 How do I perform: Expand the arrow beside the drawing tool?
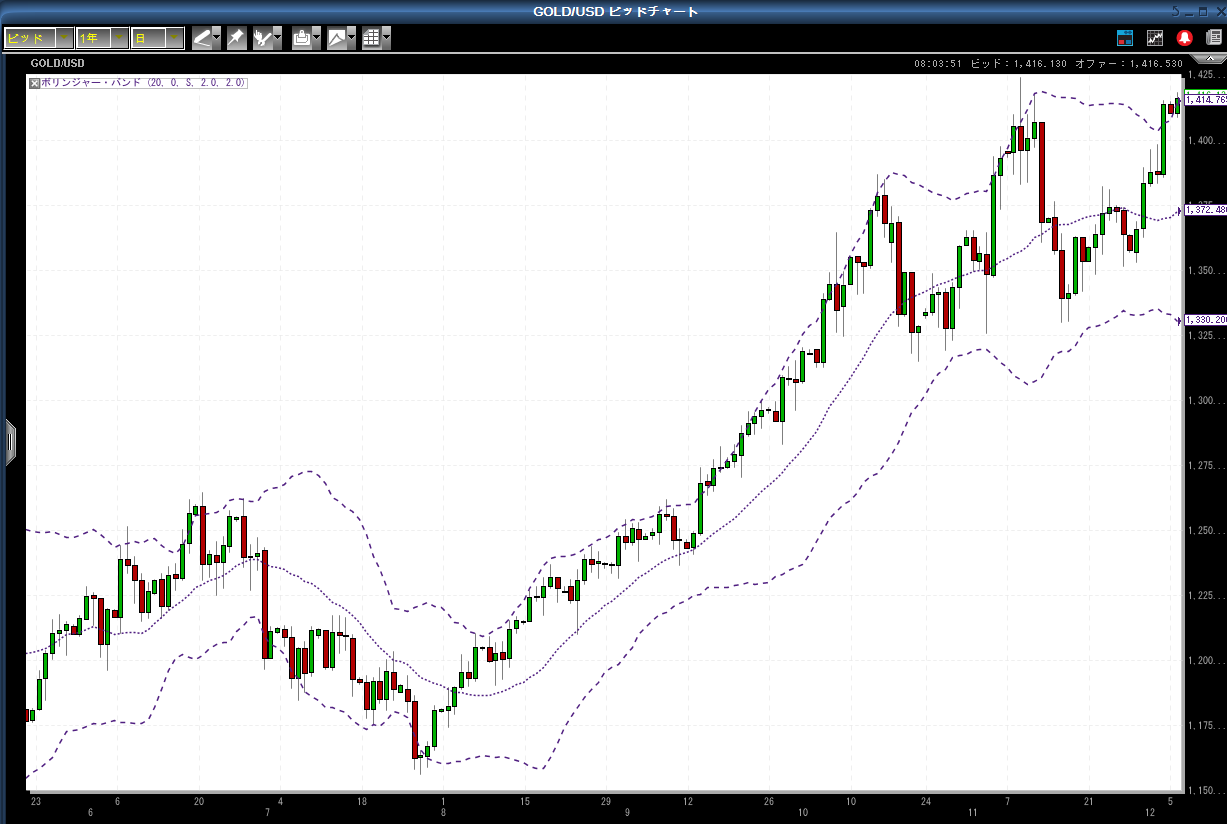click(217, 38)
